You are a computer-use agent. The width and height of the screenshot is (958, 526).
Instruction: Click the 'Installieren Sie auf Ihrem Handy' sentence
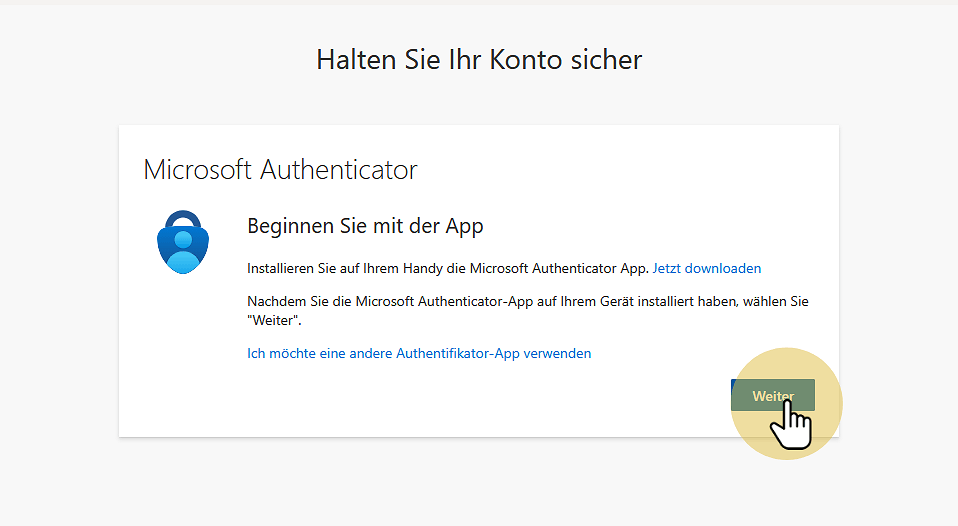click(448, 268)
